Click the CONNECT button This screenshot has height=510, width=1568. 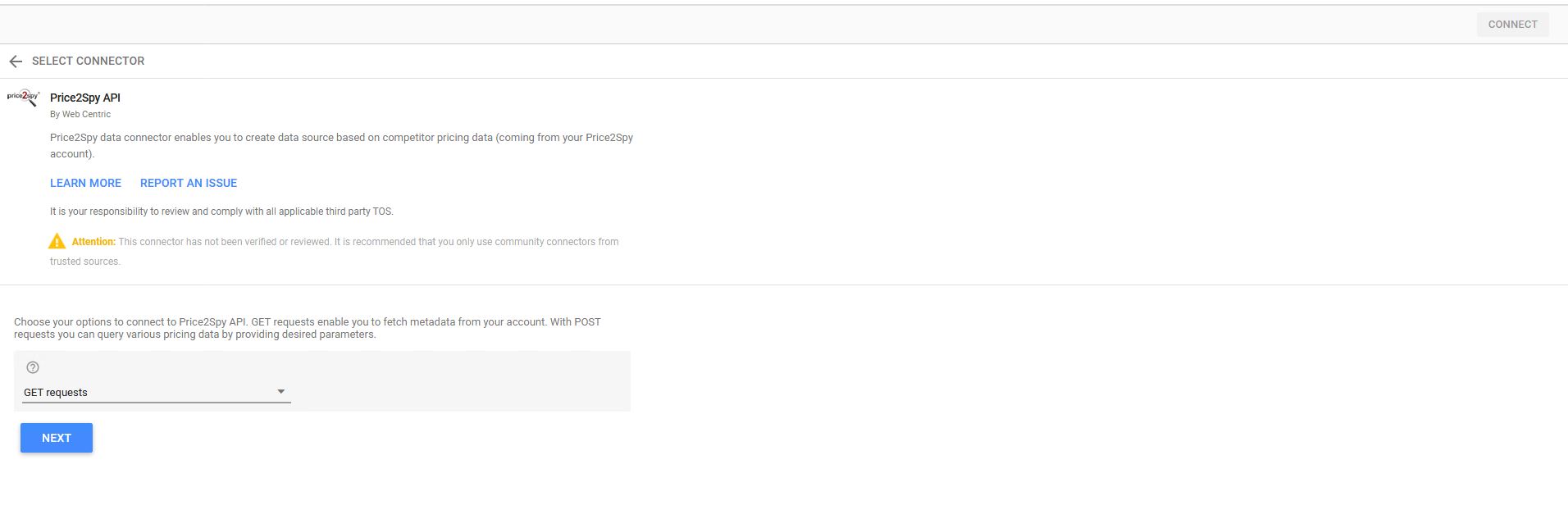[1512, 25]
